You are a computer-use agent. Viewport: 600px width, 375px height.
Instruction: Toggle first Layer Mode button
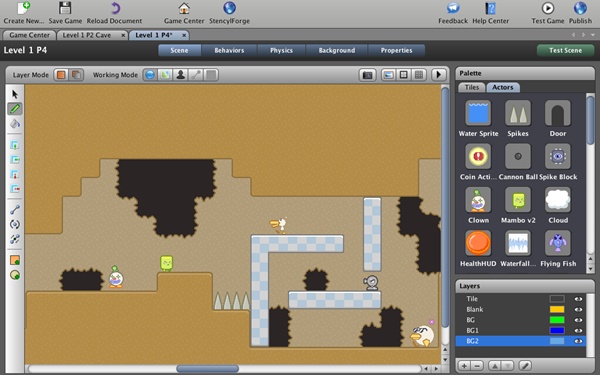61,75
